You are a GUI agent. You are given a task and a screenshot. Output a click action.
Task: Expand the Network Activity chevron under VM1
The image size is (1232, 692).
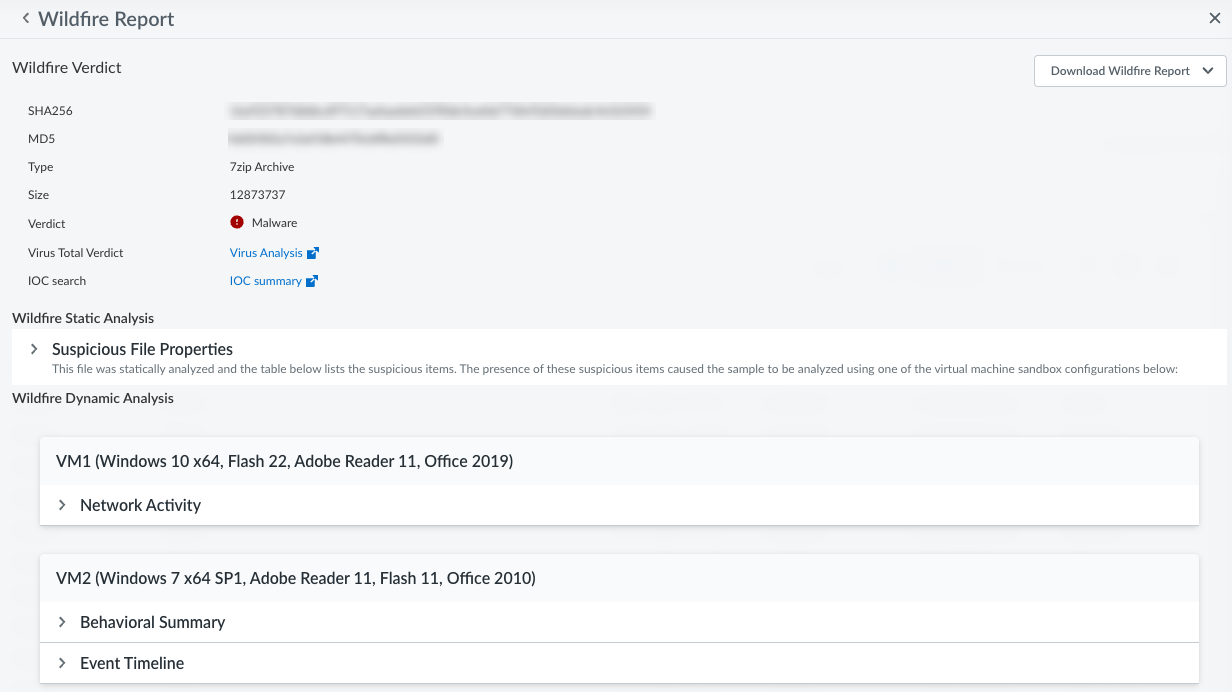pyautogui.click(x=62, y=505)
